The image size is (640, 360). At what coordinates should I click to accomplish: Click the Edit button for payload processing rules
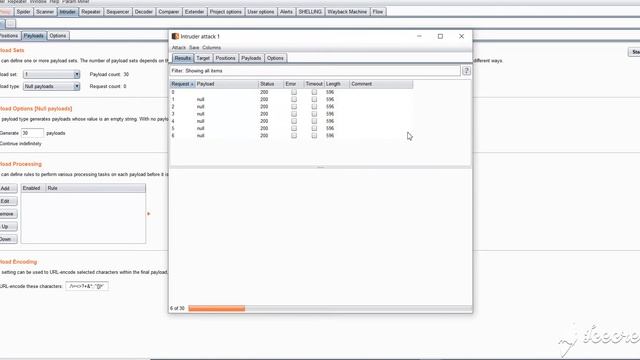8,201
